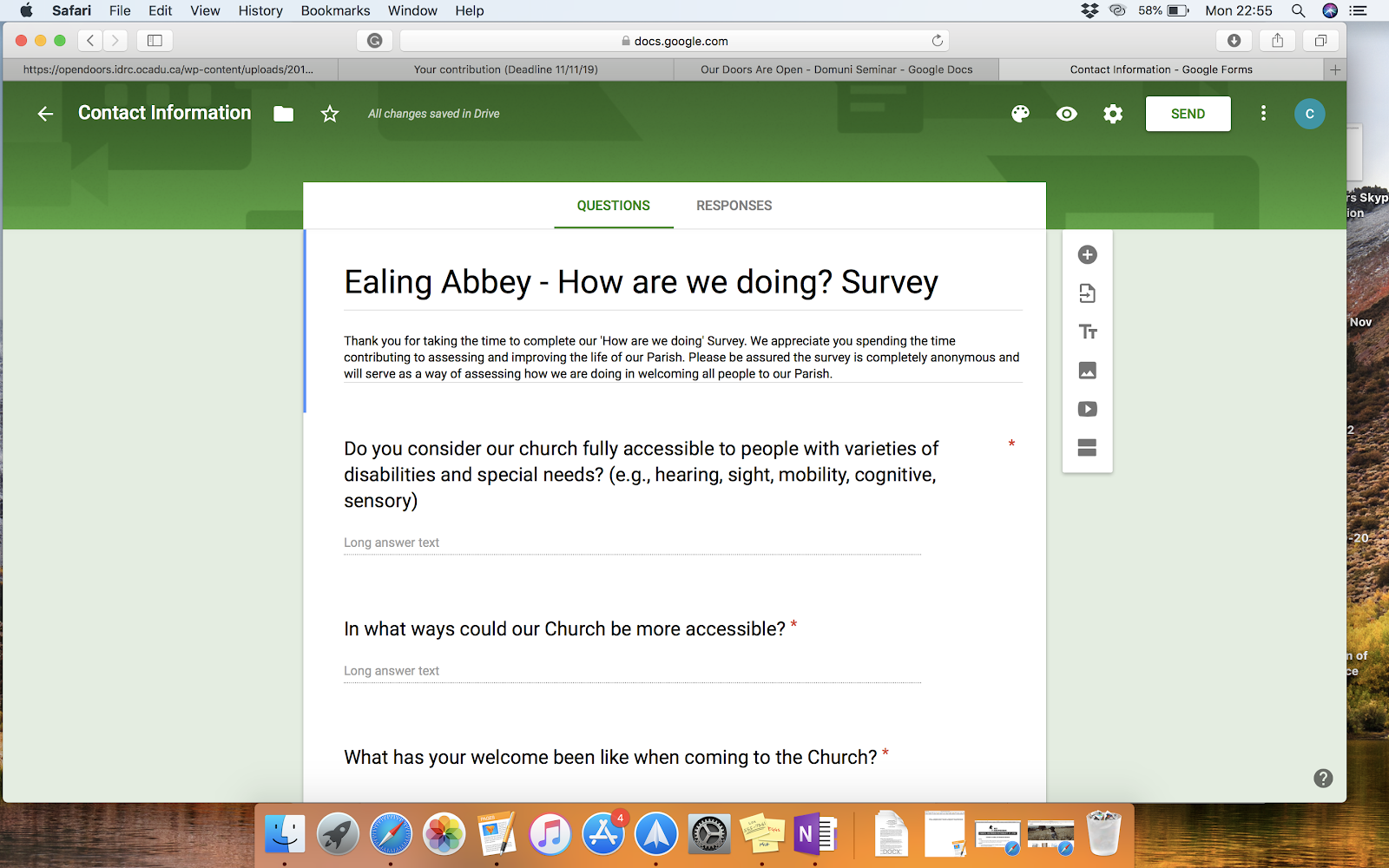This screenshot has height=868, width=1389.
Task: Click the Safari back button
Action: point(90,40)
